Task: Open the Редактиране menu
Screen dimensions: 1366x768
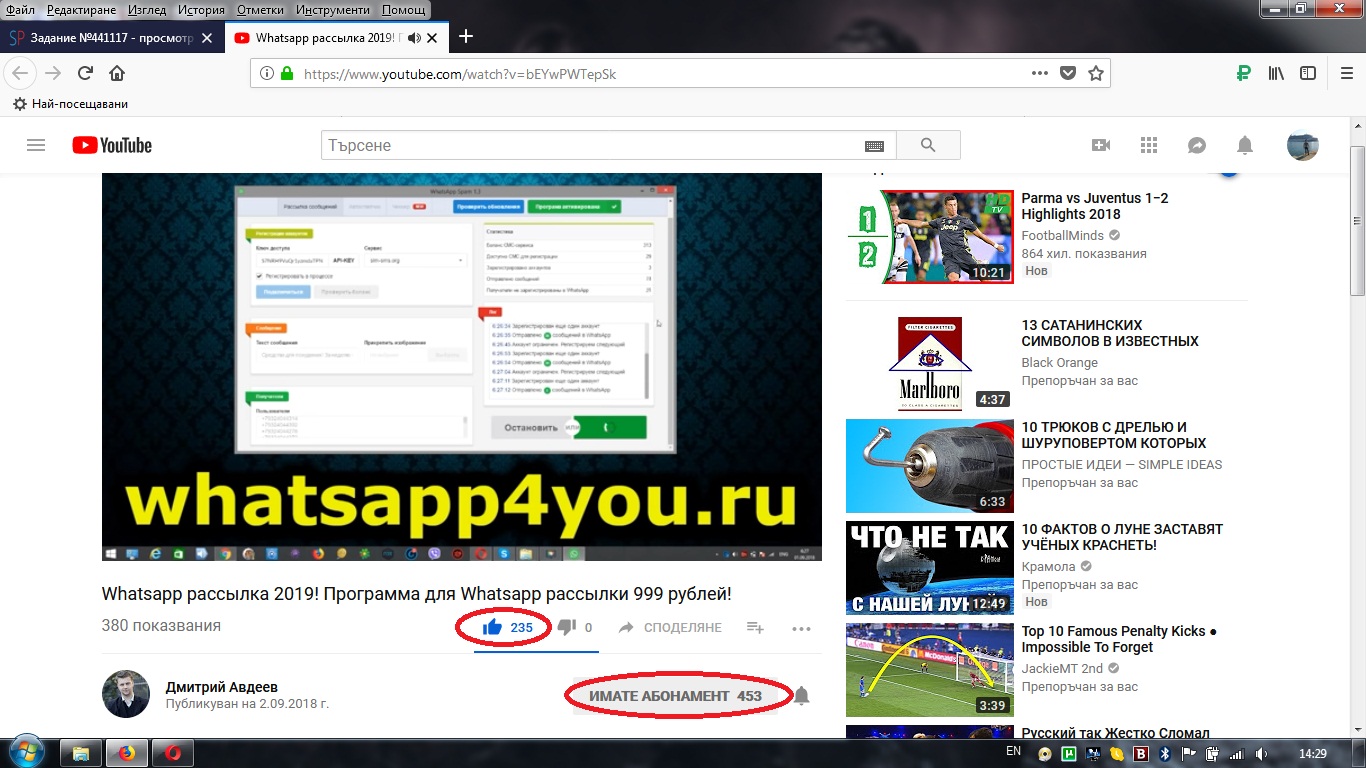Action: [x=82, y=10]
